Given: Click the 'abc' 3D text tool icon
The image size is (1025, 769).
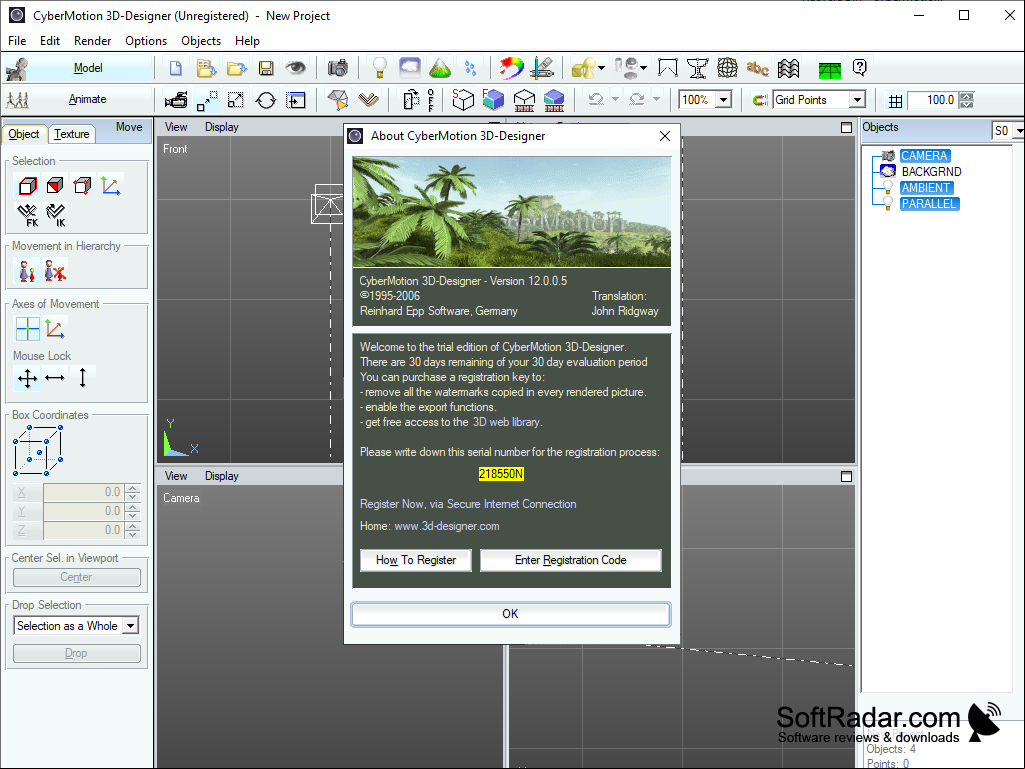Looking at the screenshot, I should click(x=758, y=68).
